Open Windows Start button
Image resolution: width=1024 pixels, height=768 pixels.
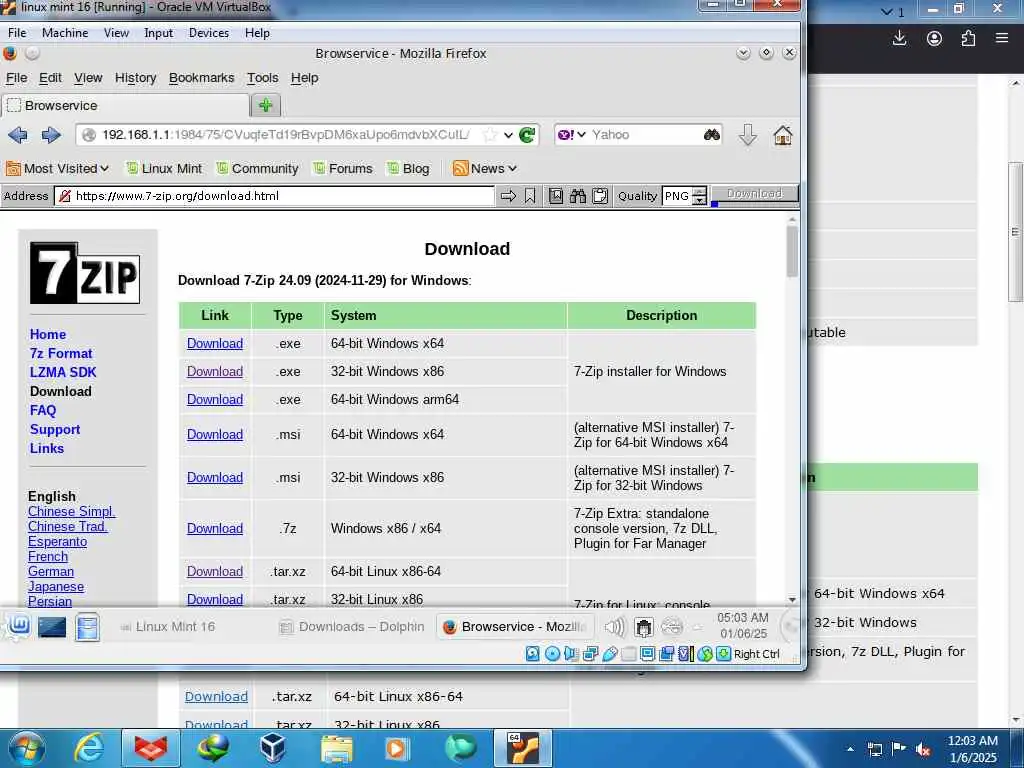pos(27,748)
